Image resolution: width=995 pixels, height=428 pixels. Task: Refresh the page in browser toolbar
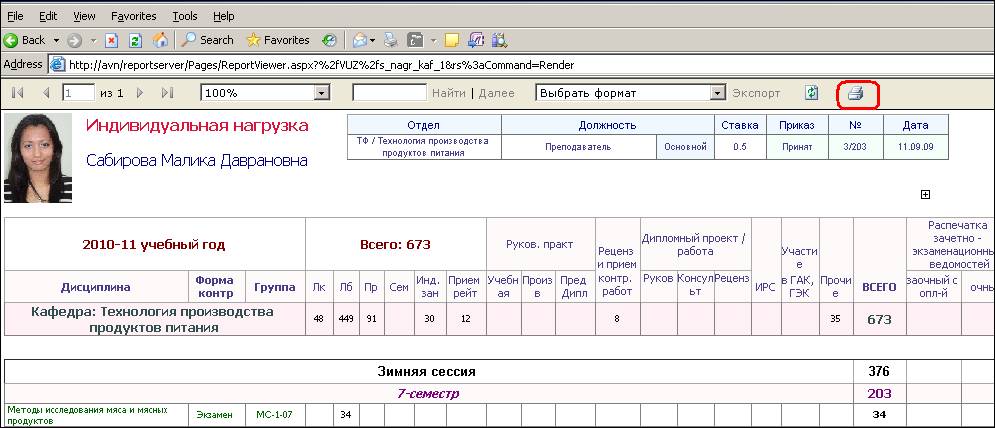(x=135, y=40)
